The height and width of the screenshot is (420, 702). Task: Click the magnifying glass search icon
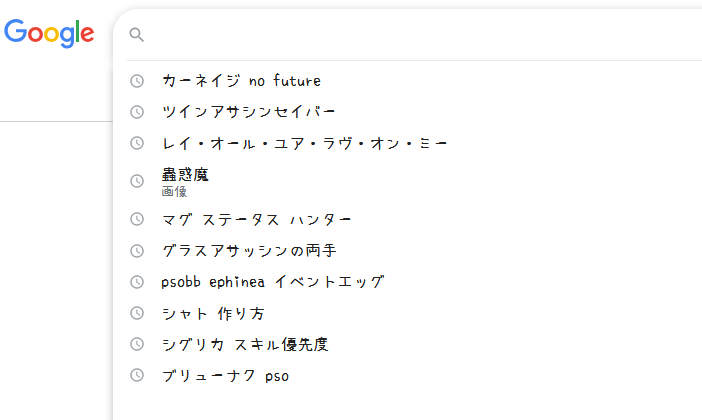(x=137, y=35)
